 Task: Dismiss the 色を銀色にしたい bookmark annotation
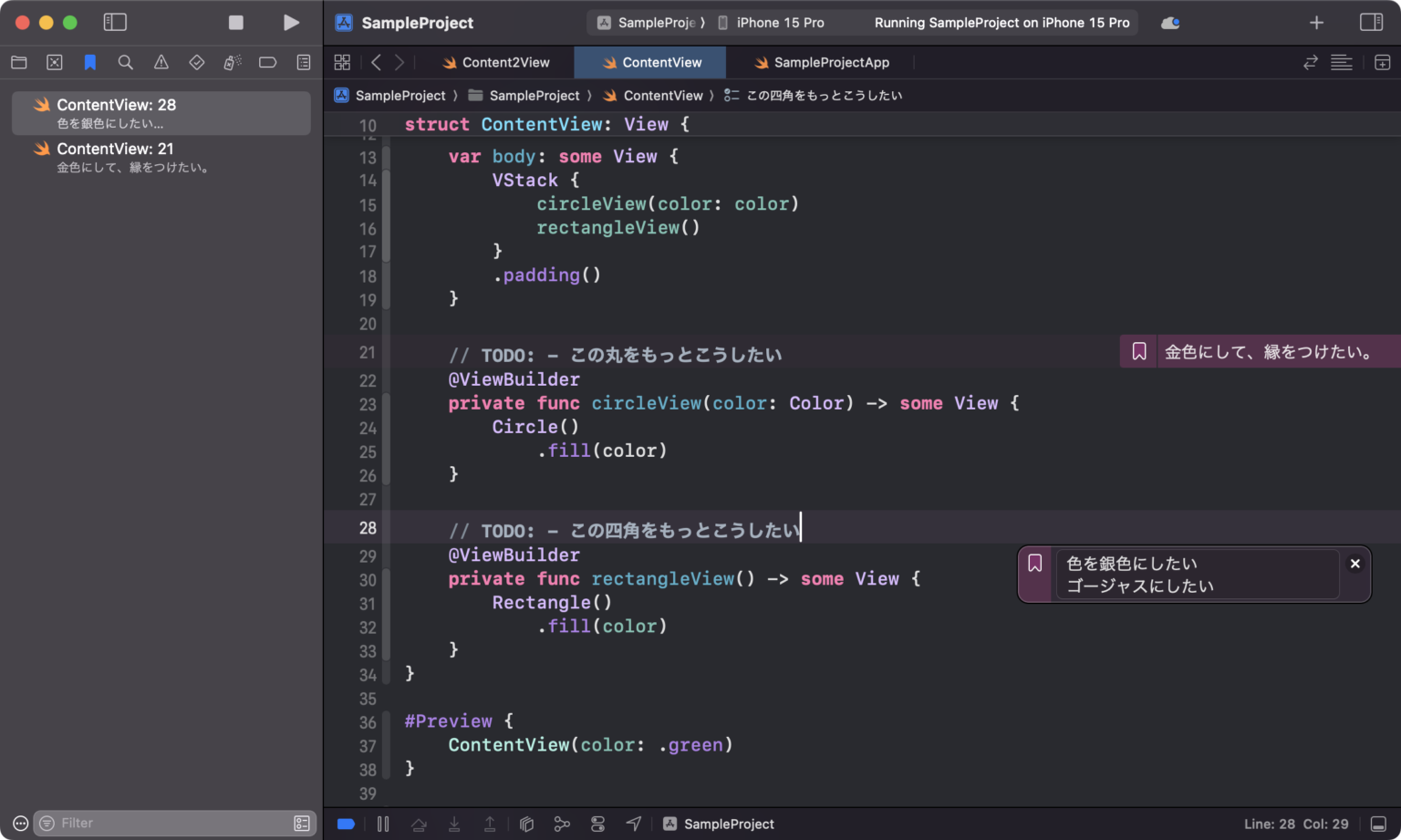pos(1355,564)
